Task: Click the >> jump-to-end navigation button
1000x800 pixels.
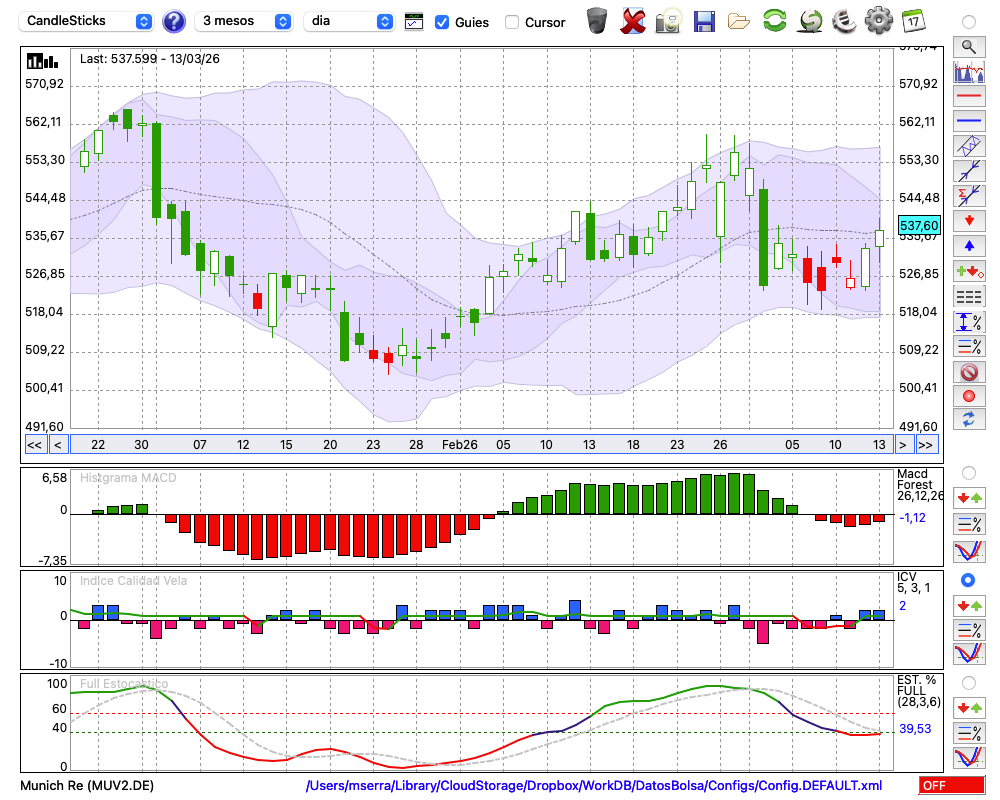Action: click(926, 445)
